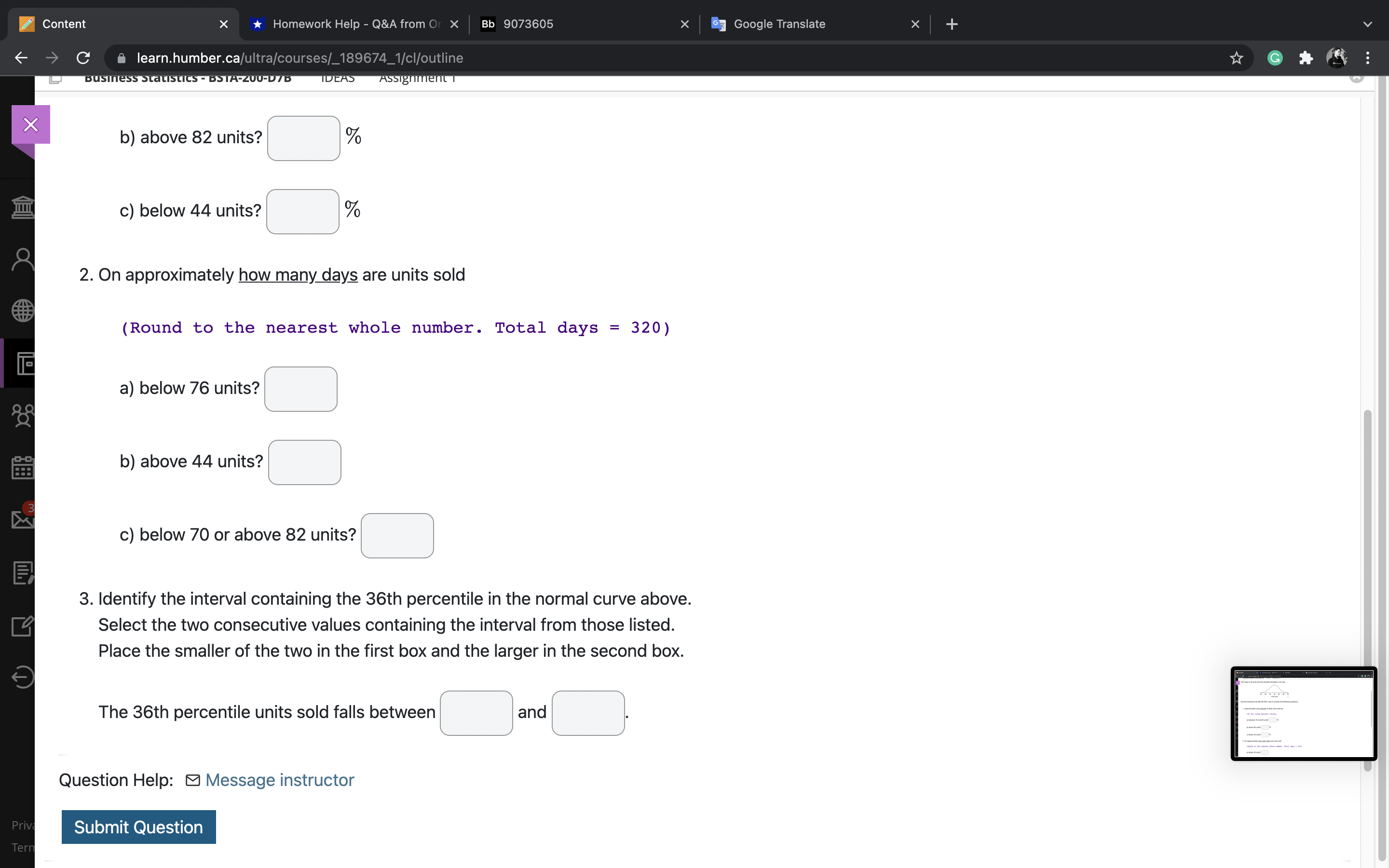
Task: Click the below 76 units answer box
Action: point(301,389)
